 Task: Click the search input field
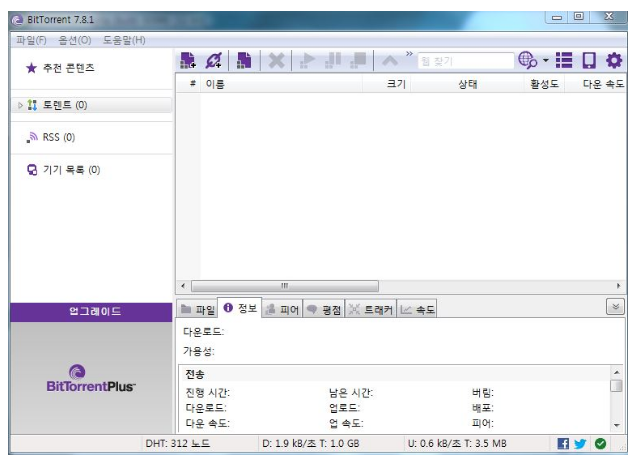coord(465,61)
